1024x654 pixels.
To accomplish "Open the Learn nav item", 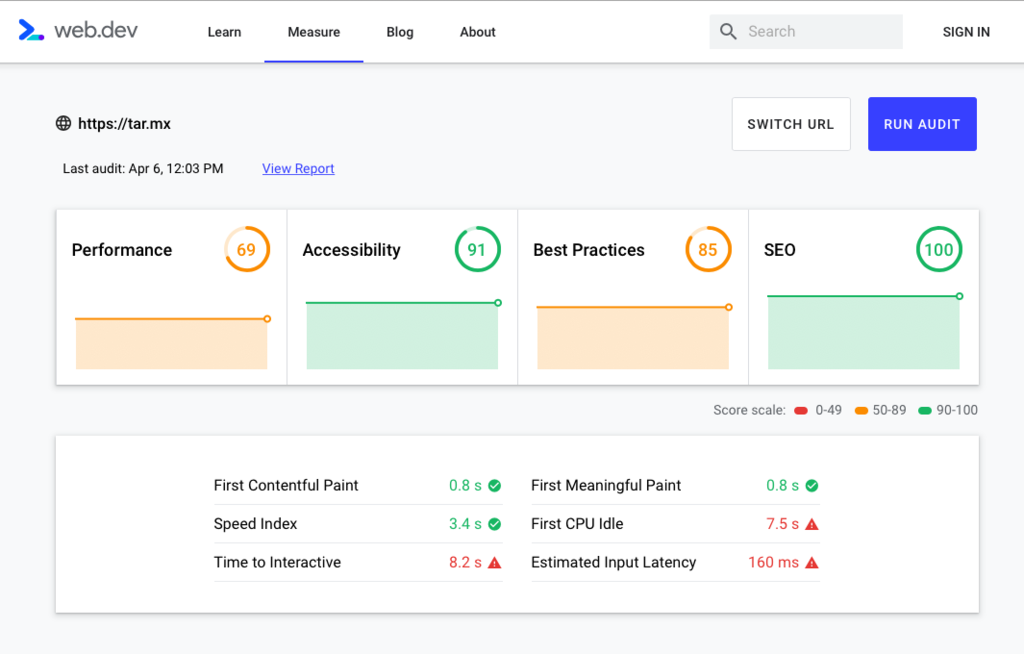I will tap(224, 32).
